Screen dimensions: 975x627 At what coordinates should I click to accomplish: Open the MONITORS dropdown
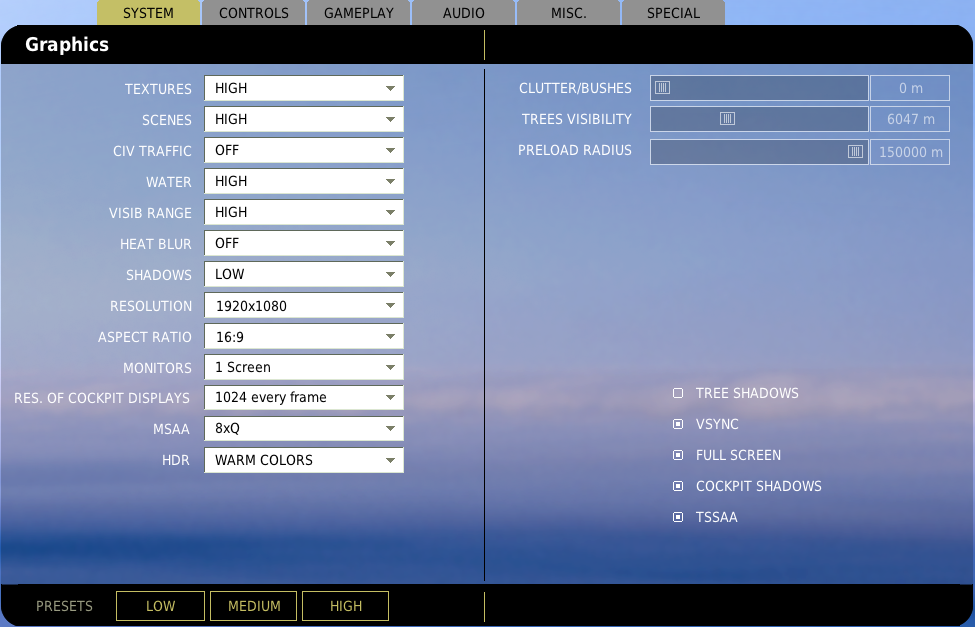304,367
